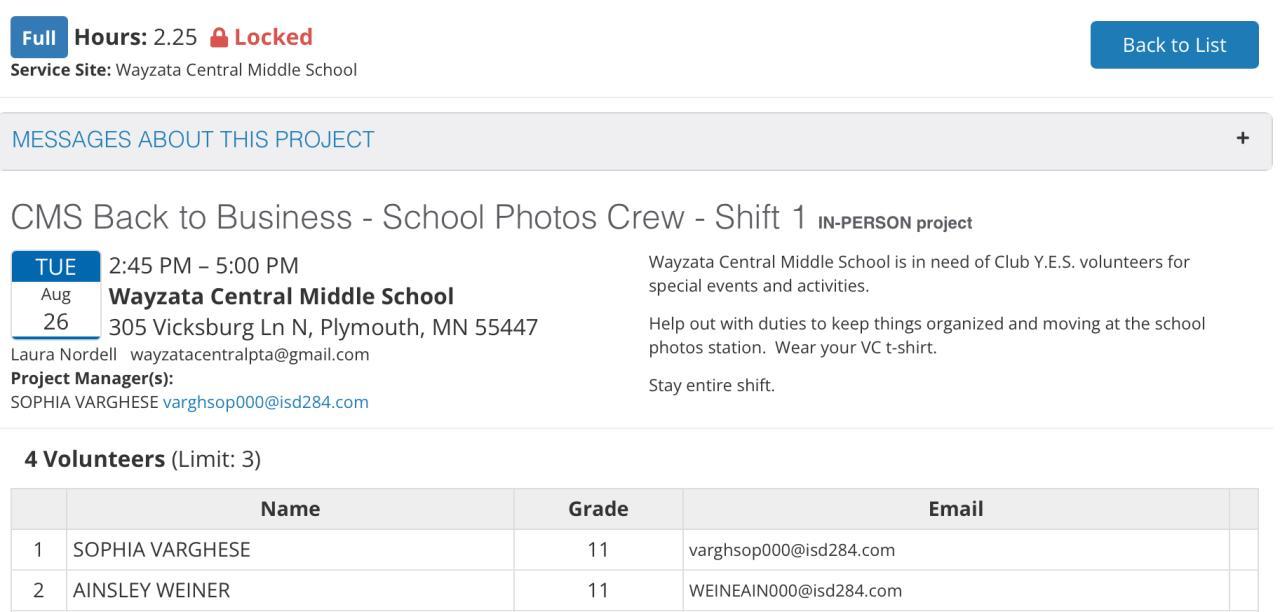Click the 4 Volunteers (Limit: 3) heading

tap(142, 459)
